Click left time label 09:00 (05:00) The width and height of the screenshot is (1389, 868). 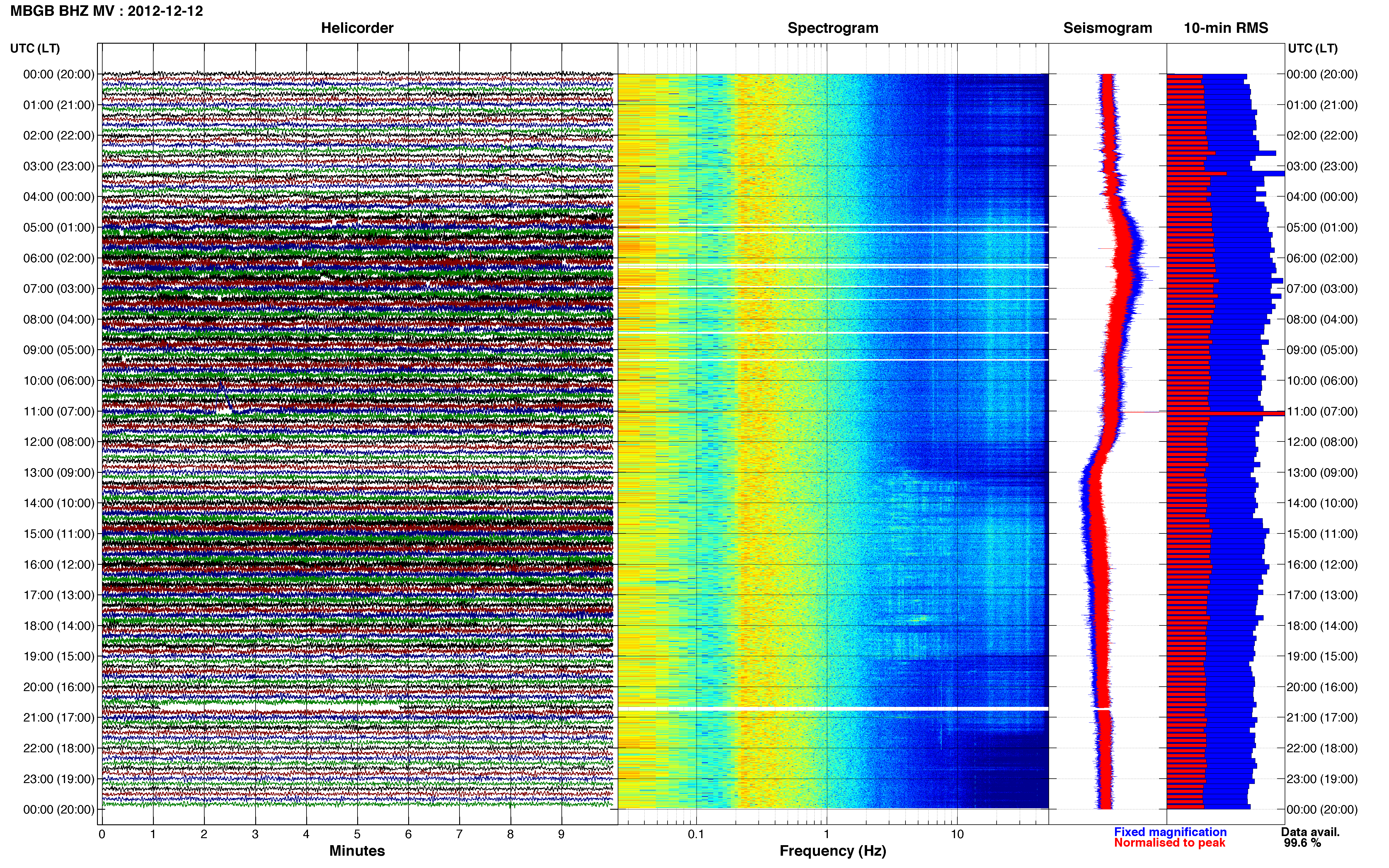tap(59, 350)
